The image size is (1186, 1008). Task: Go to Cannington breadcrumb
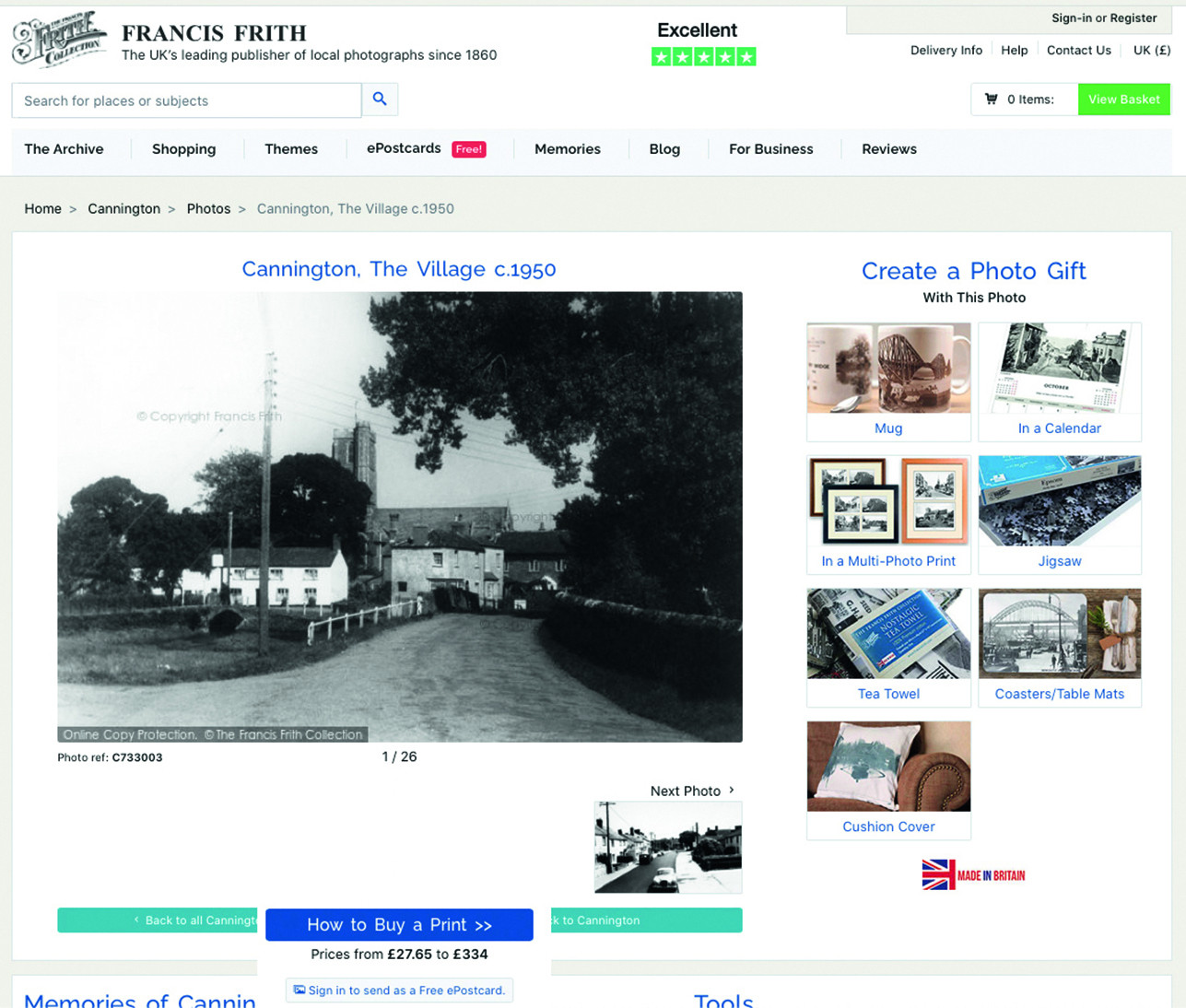[x=123, y=209]
